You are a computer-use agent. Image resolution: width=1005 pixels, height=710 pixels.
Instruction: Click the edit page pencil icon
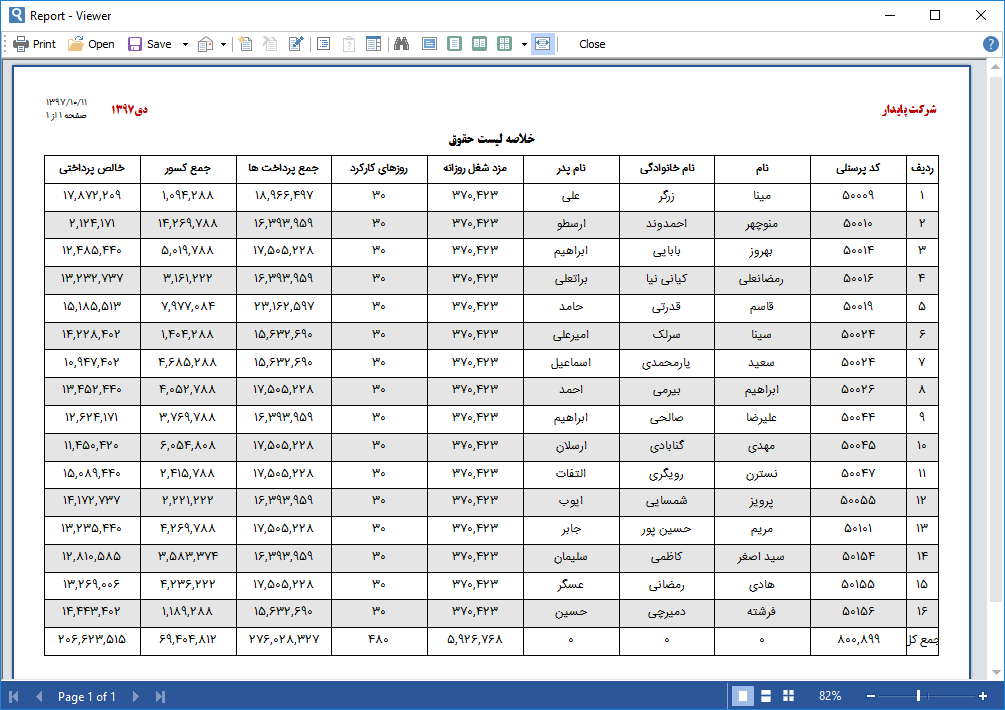pyautogui.click(x=295, y=44)
